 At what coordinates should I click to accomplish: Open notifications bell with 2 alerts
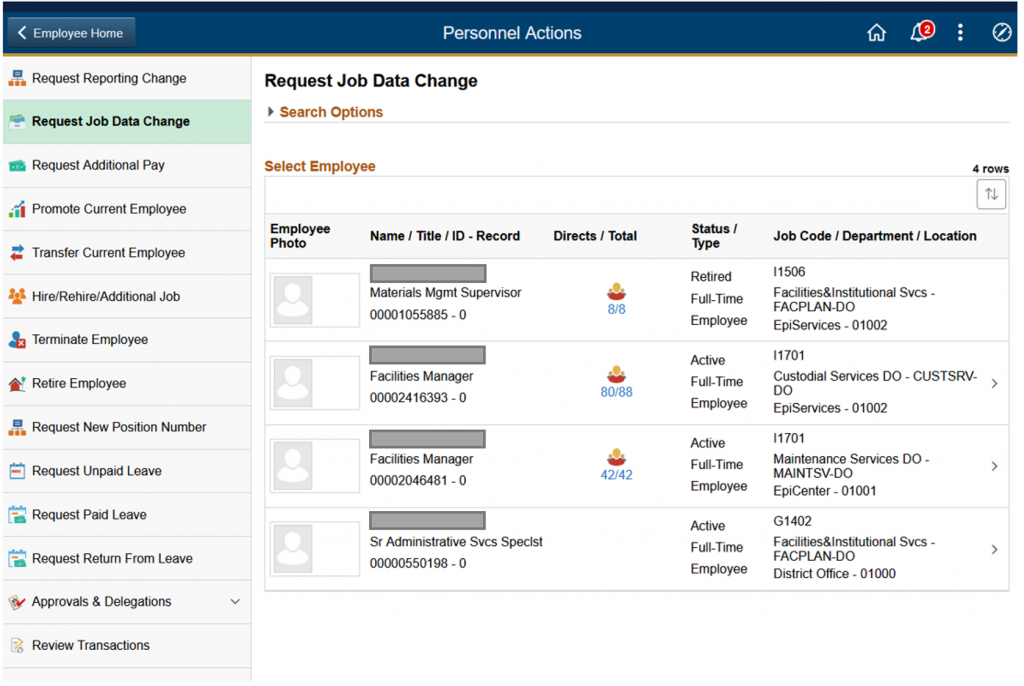pos(921,31)
